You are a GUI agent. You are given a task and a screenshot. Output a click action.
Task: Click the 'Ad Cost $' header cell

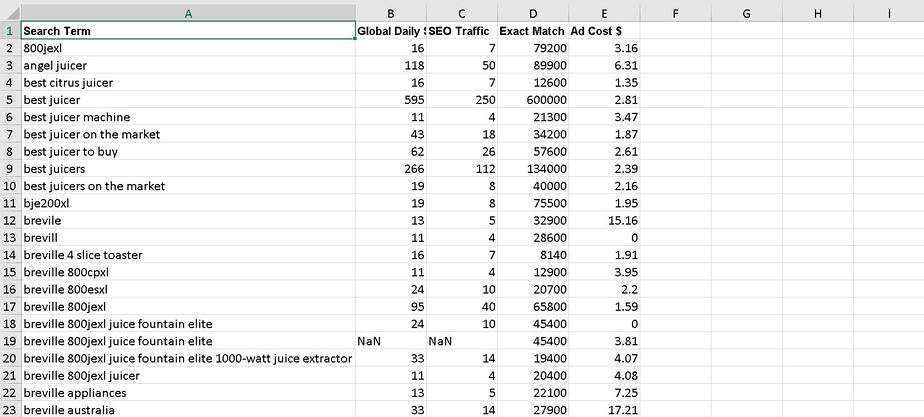pos(604,31)
